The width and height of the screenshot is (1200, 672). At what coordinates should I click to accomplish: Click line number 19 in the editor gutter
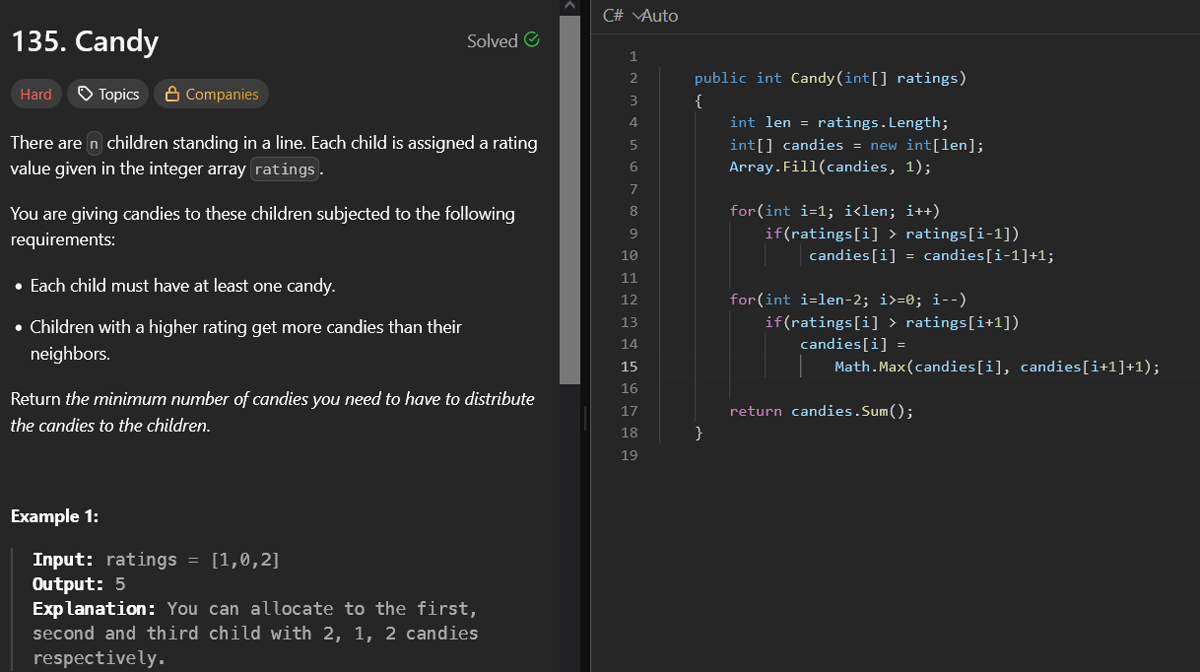(630, 455)
